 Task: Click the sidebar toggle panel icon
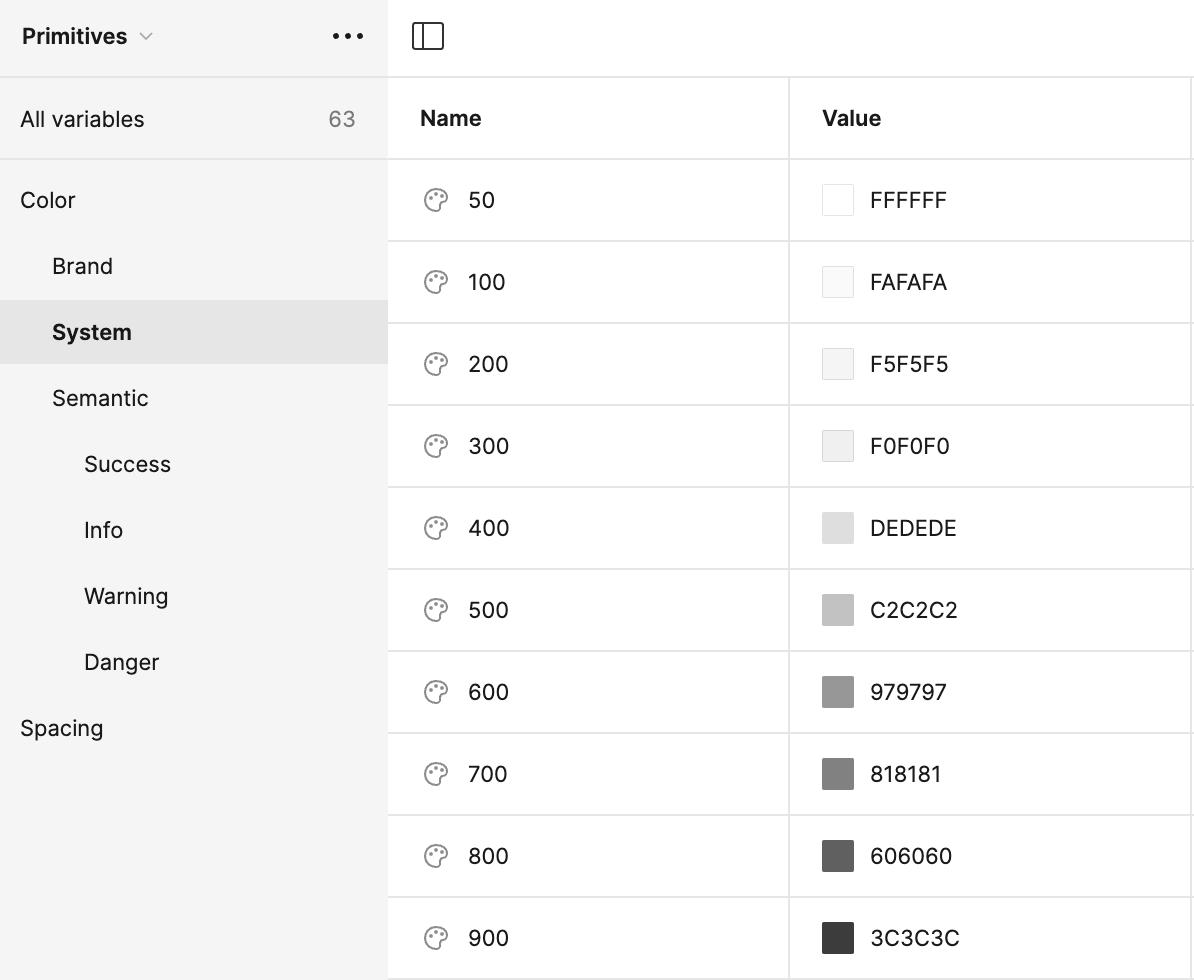tap(428, 37)
